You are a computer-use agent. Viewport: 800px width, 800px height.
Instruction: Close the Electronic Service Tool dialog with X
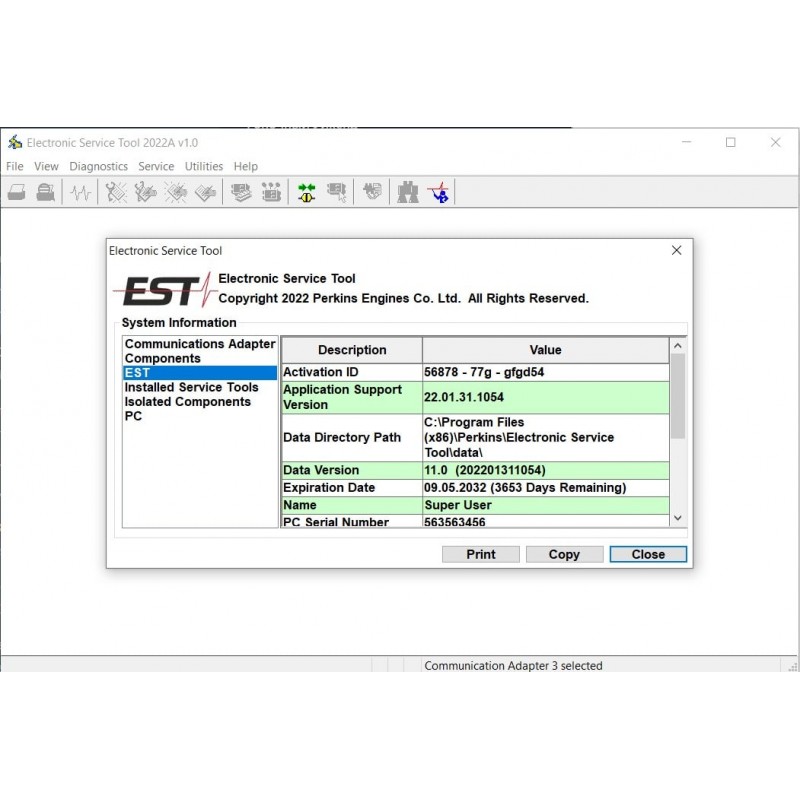coord(677,250)
